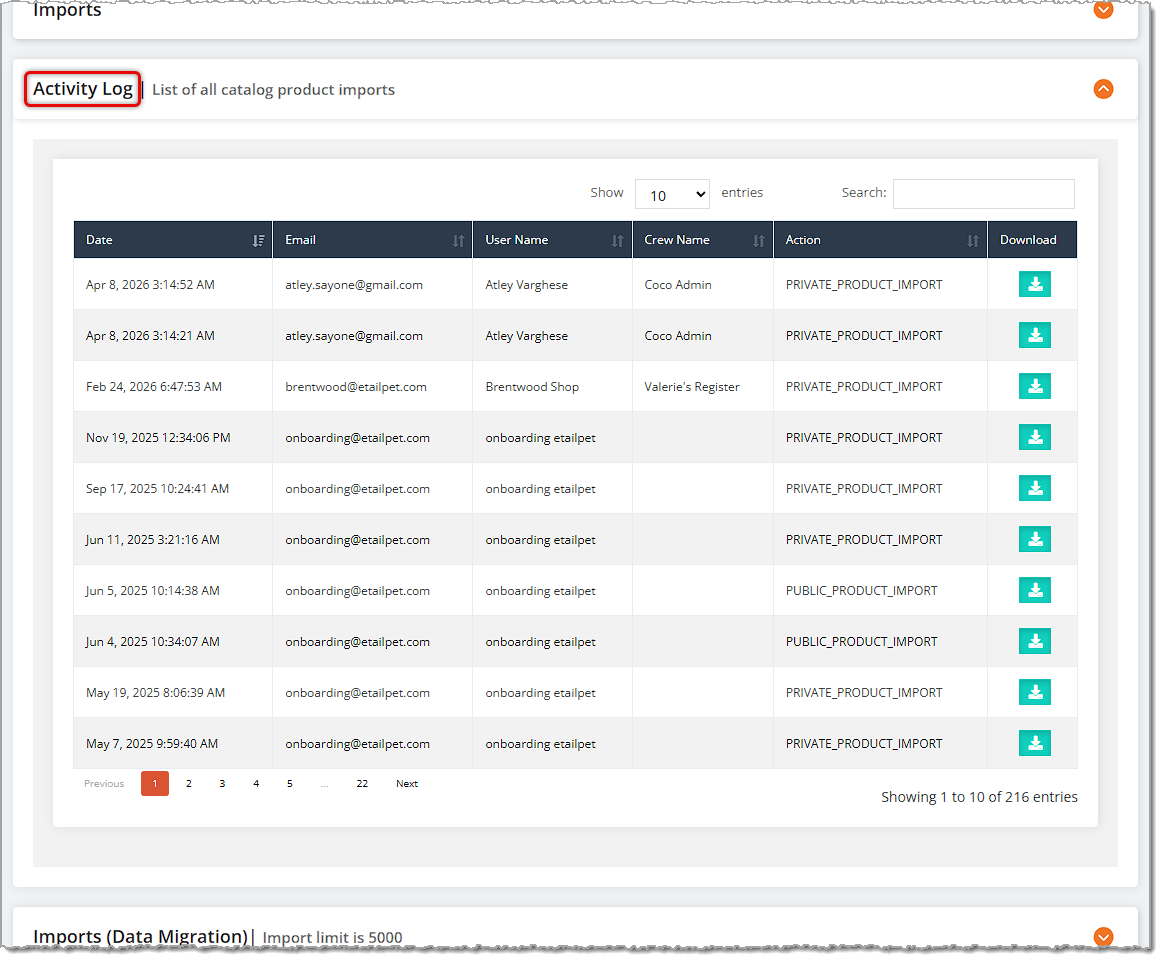Screen dimensions: 1162x961
Task: Sort the table by Crew Name column
Action: pyautogui.click(x=703, y=240)
